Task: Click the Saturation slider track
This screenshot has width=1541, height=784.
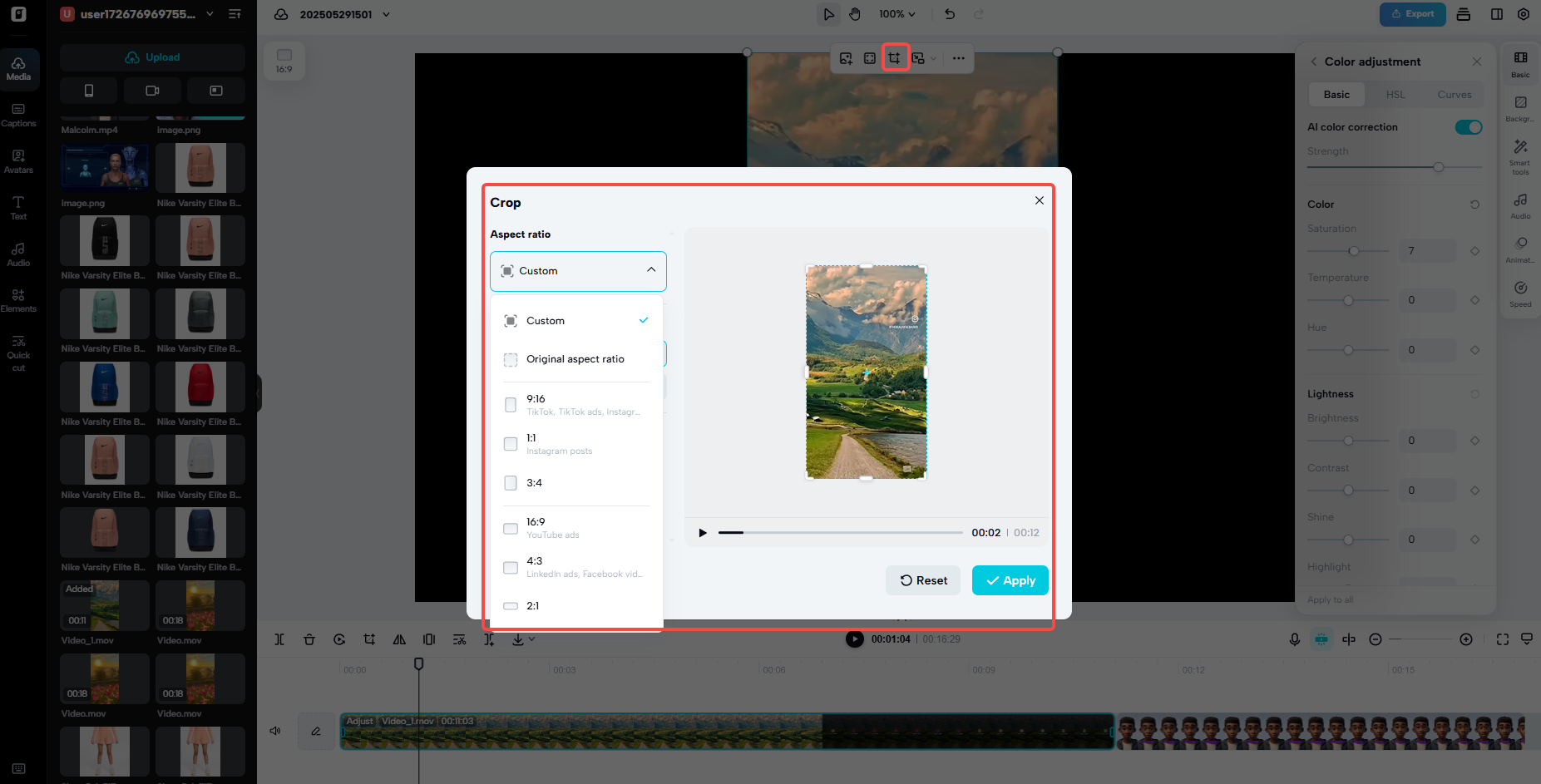Action: coord(1348,251)
